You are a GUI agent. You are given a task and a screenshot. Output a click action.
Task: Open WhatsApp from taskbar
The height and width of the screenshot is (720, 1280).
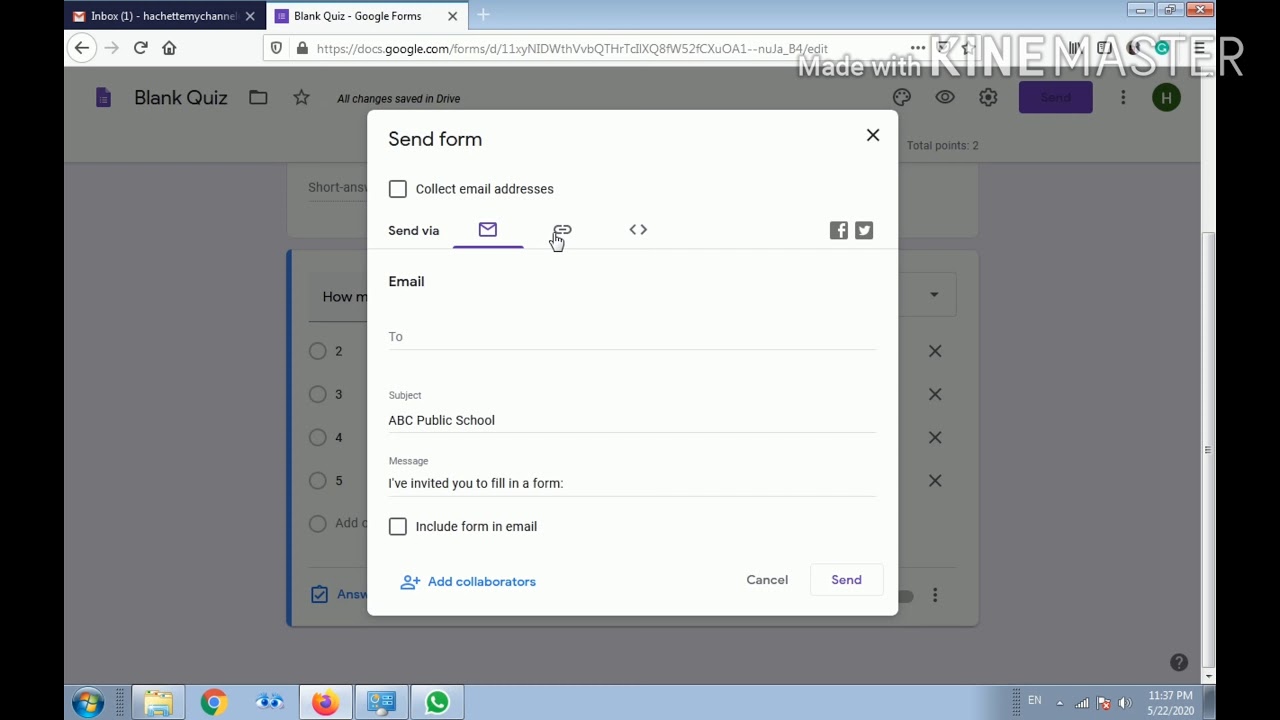437,703
